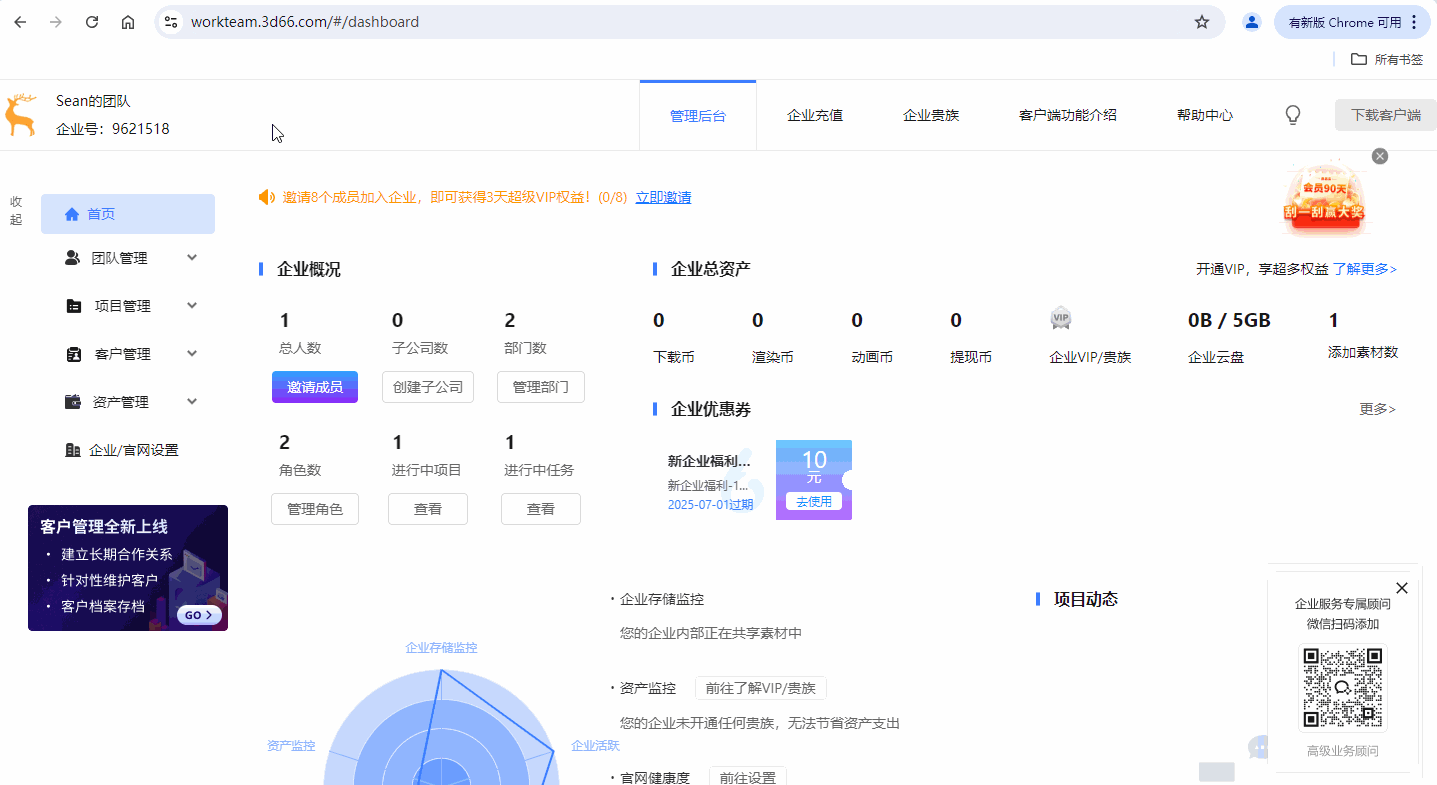Expand the 项目管理 submenu chevron
Viewport: 1437px width, 785px height.
[x=192, y=305]
